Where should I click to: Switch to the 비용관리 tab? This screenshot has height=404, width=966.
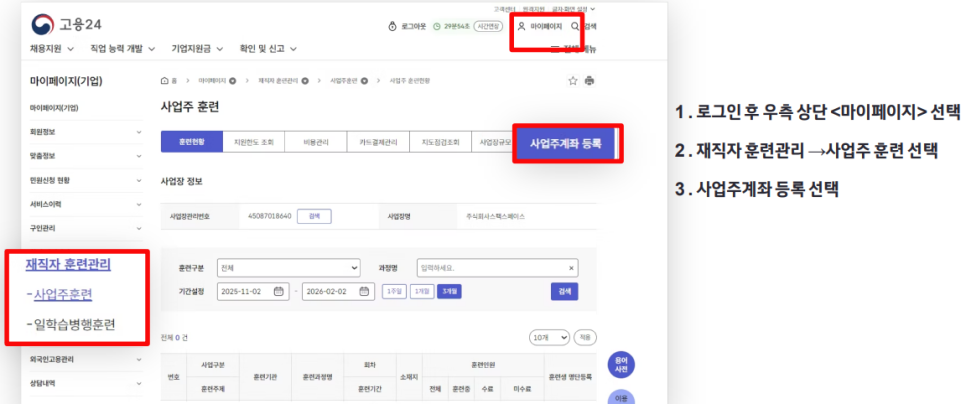[x=316, y=142]
